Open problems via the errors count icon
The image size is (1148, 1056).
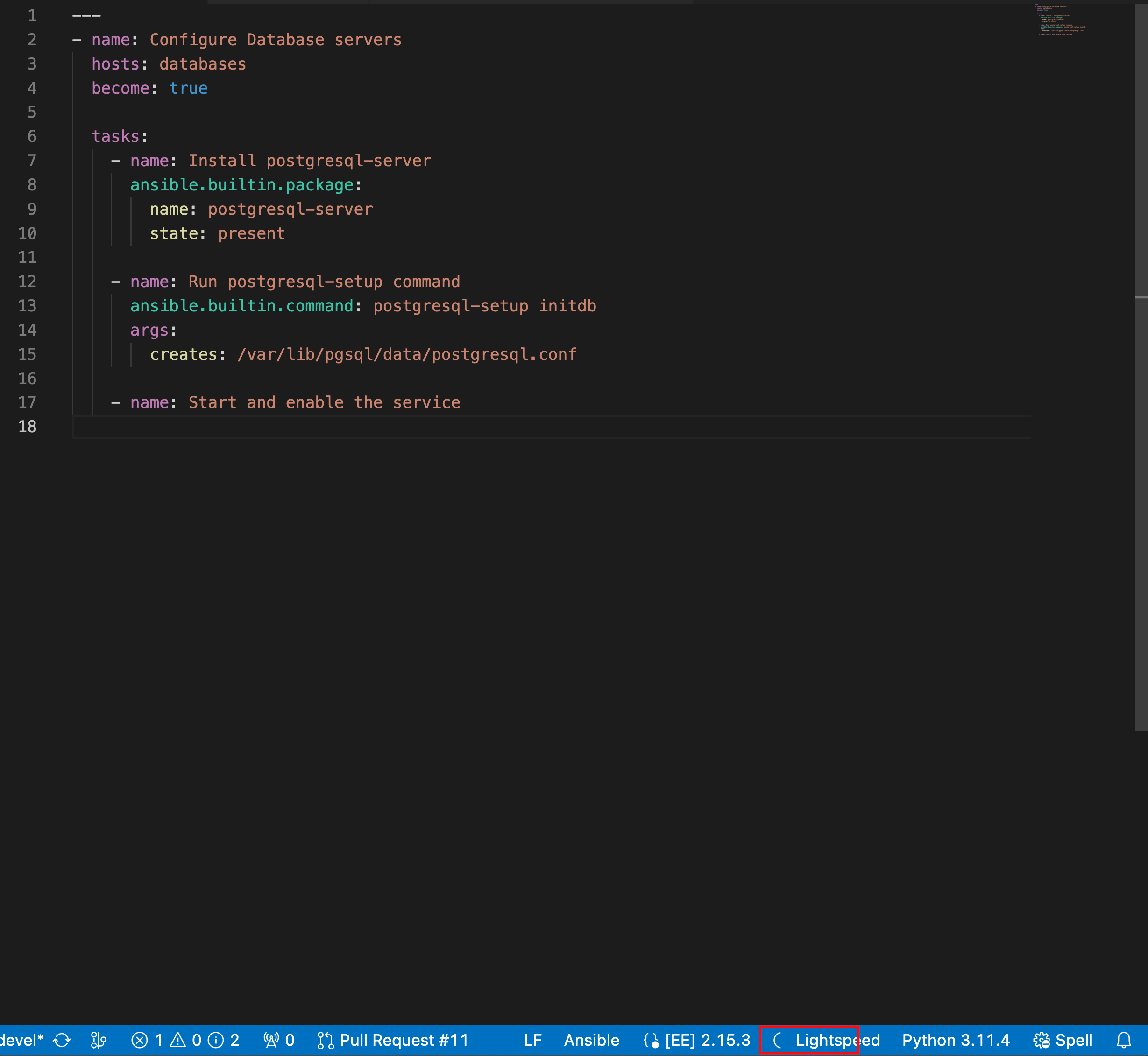pyautogui.click(x=140, y=1040)
